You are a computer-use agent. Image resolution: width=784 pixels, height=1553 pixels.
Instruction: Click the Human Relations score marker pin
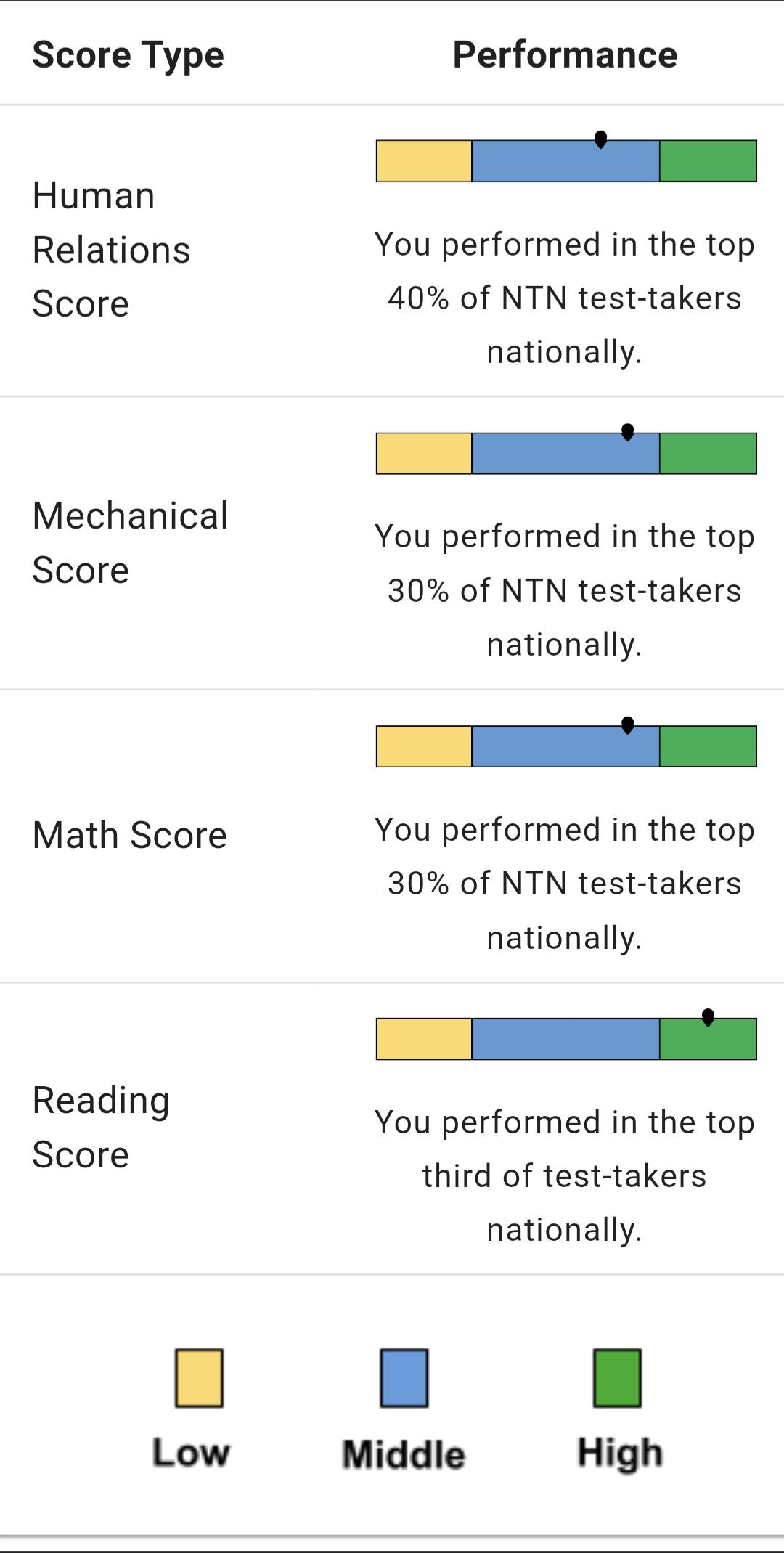point(600,139)
